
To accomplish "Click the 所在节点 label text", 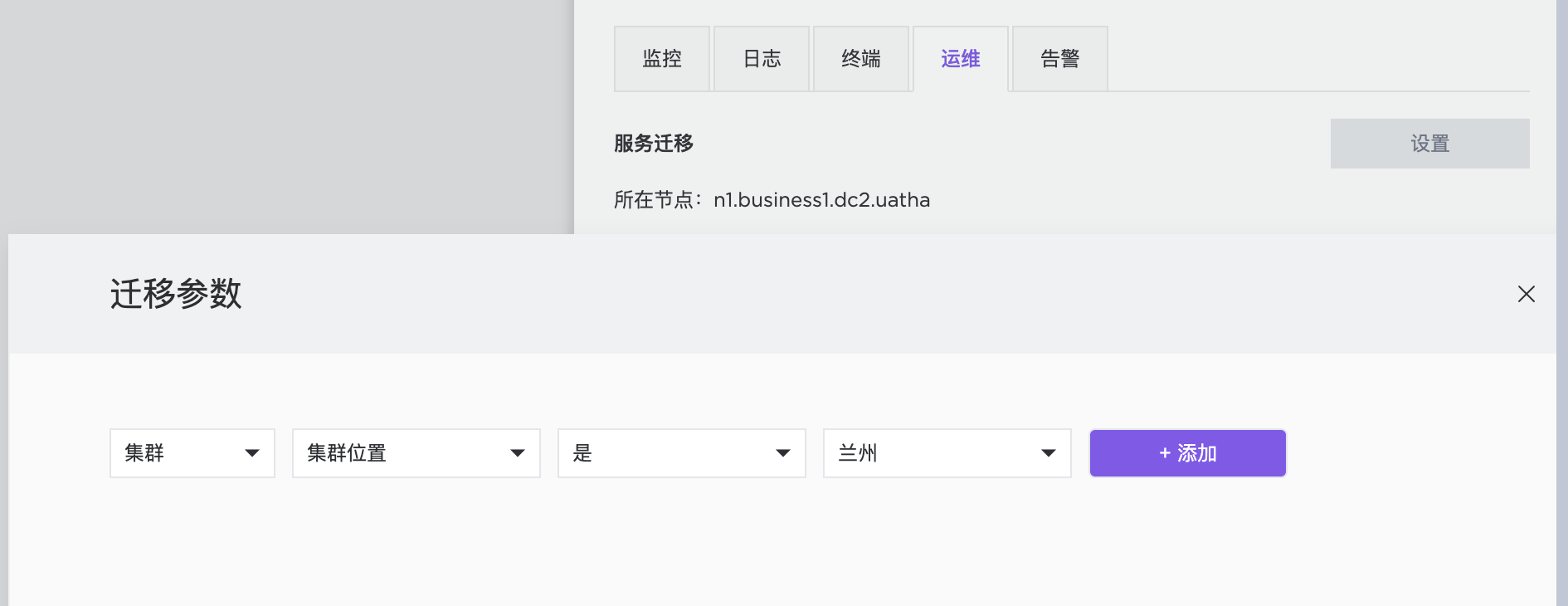I will point(654,200).
